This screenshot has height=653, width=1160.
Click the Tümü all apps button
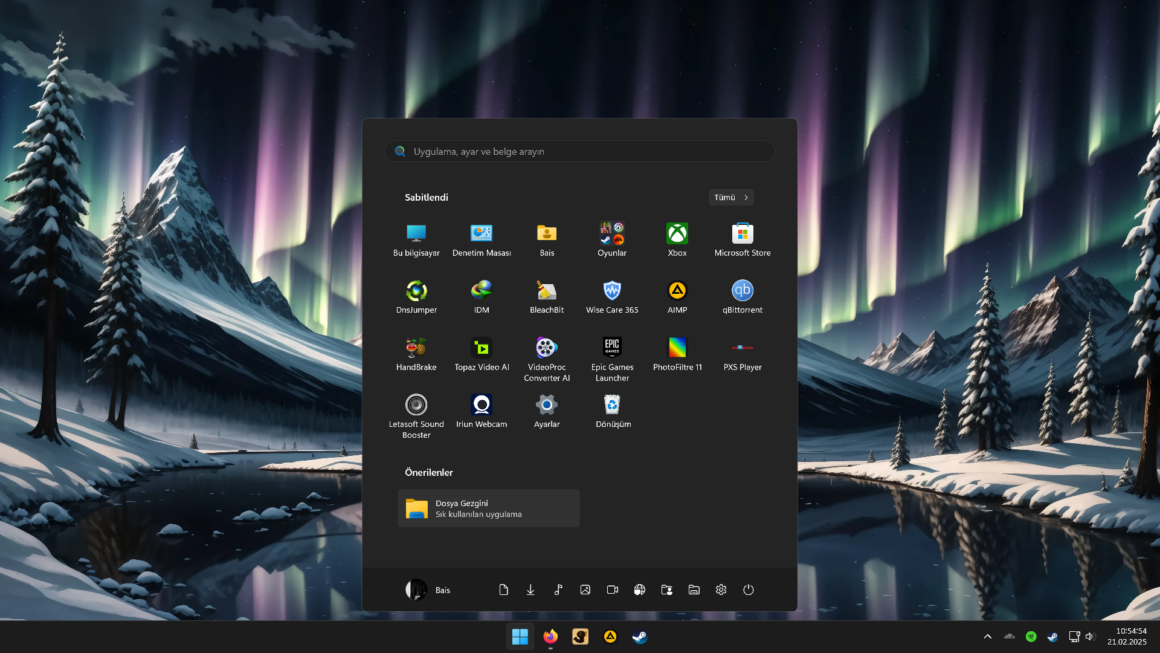click(x=731, y=197)
